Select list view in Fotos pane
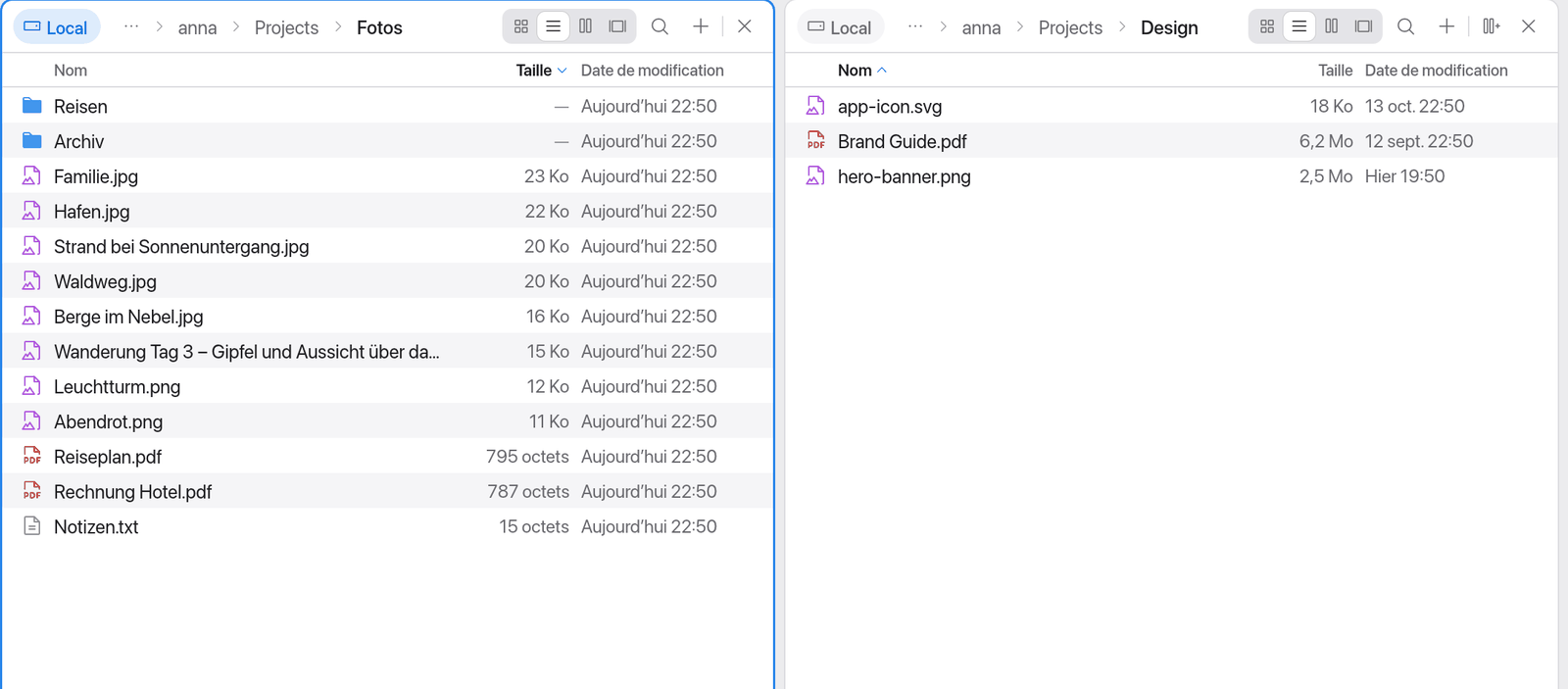Image resolution: width=1568 pixels, height=689 pixels. [554, 26]
